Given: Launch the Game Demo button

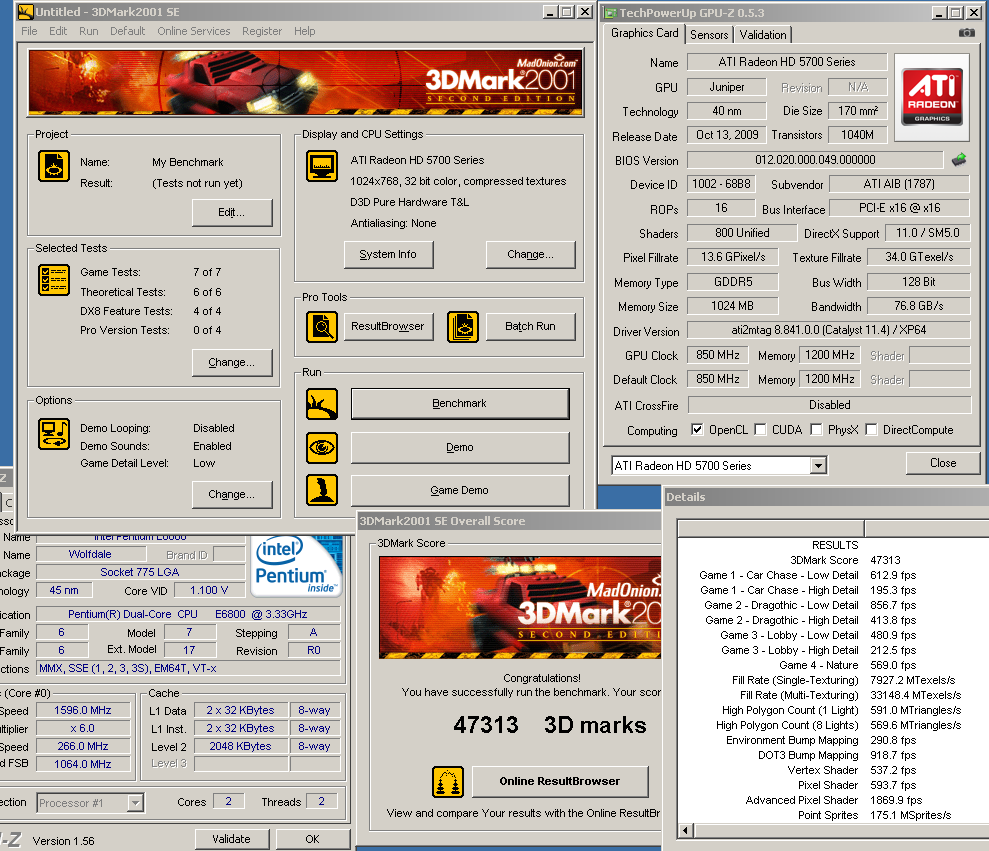Looking at the screenshot, I should point(460,490).
